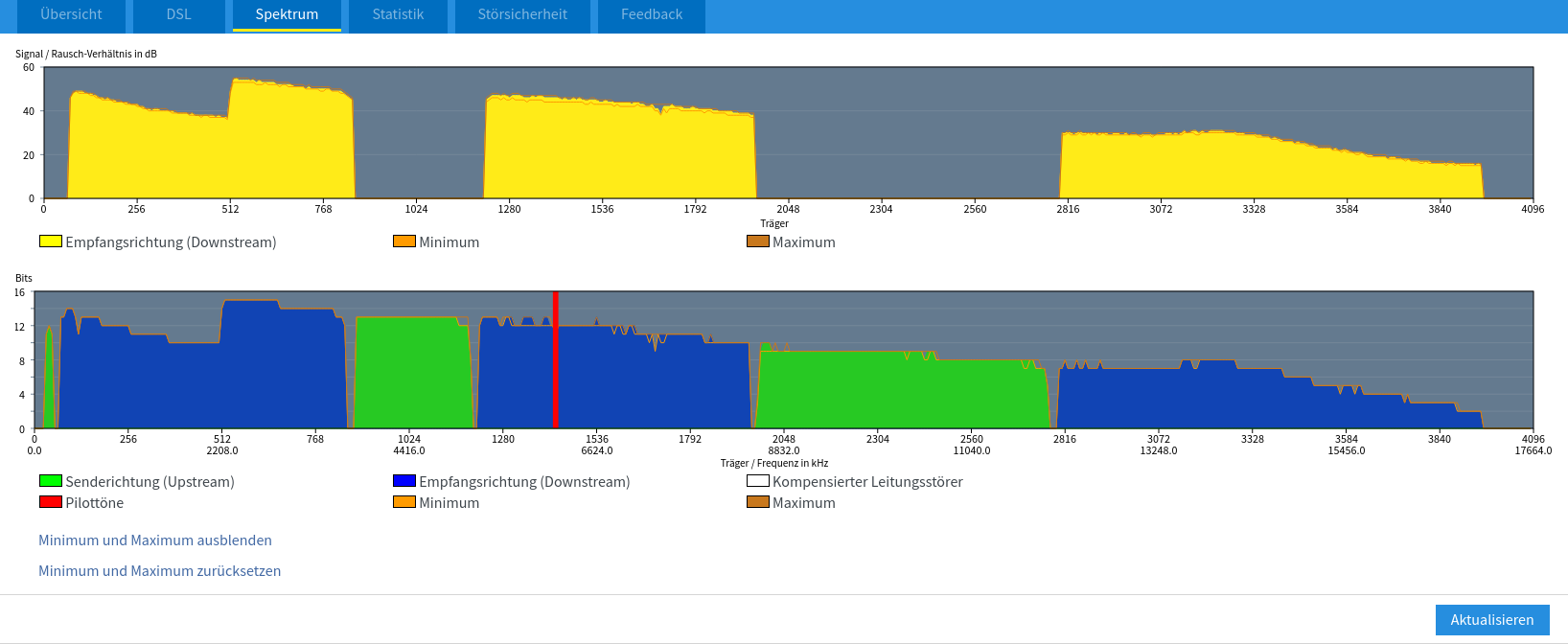
Task: Click yellow Downstream swatch in SNR legend
Action: (51, 241)
